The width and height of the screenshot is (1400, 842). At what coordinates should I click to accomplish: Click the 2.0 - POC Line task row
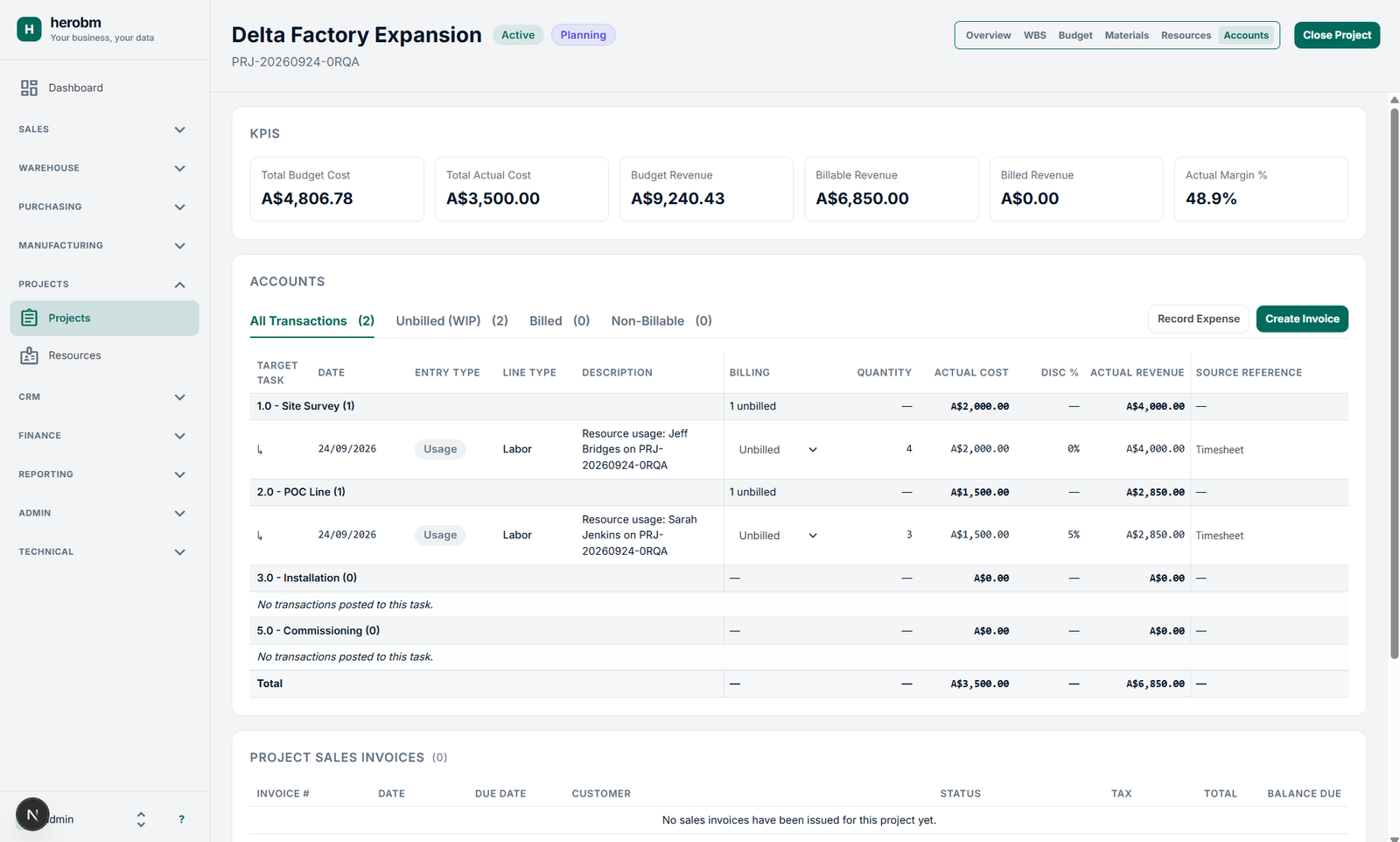(x=799, y=492)
